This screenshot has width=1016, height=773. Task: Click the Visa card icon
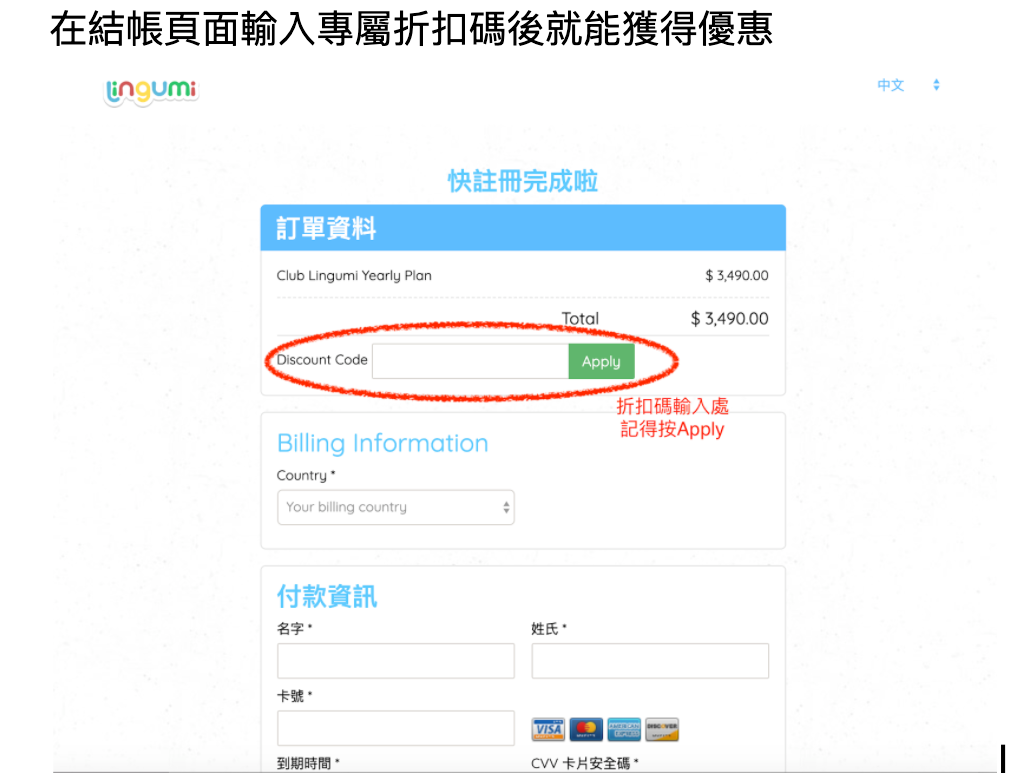click(x=548, y=729)
